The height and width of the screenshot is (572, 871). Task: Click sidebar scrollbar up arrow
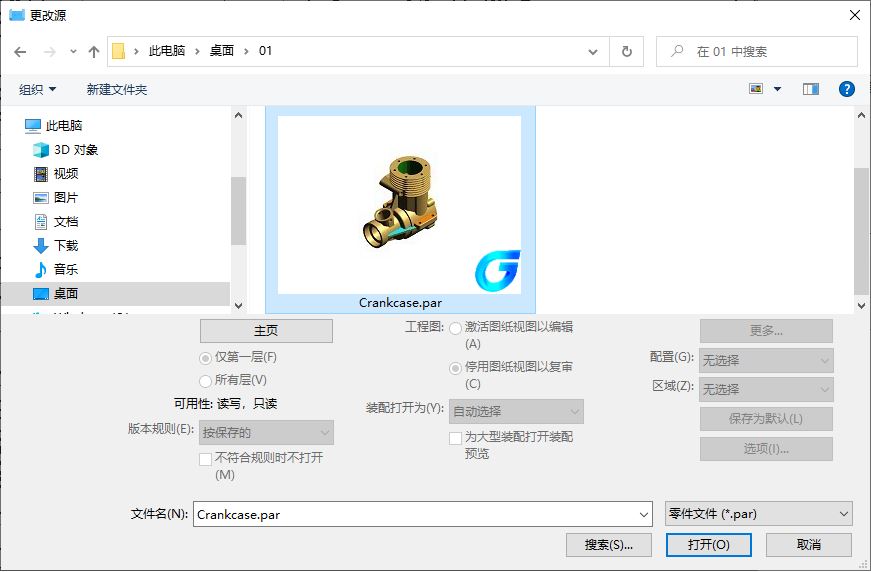click(238, 116)
